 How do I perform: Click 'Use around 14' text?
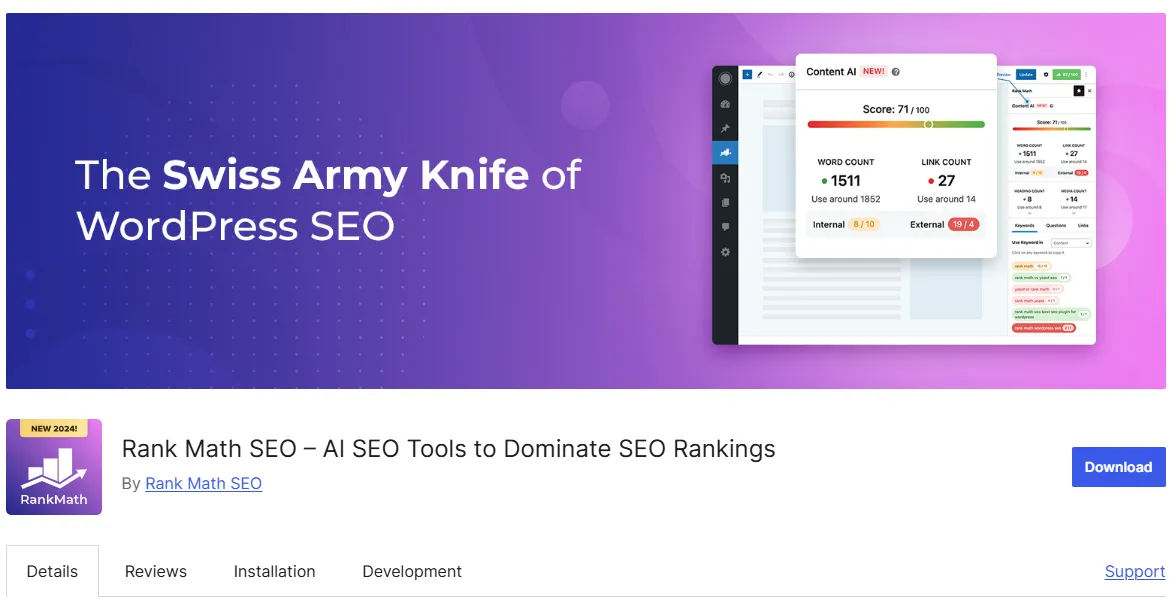946,200
